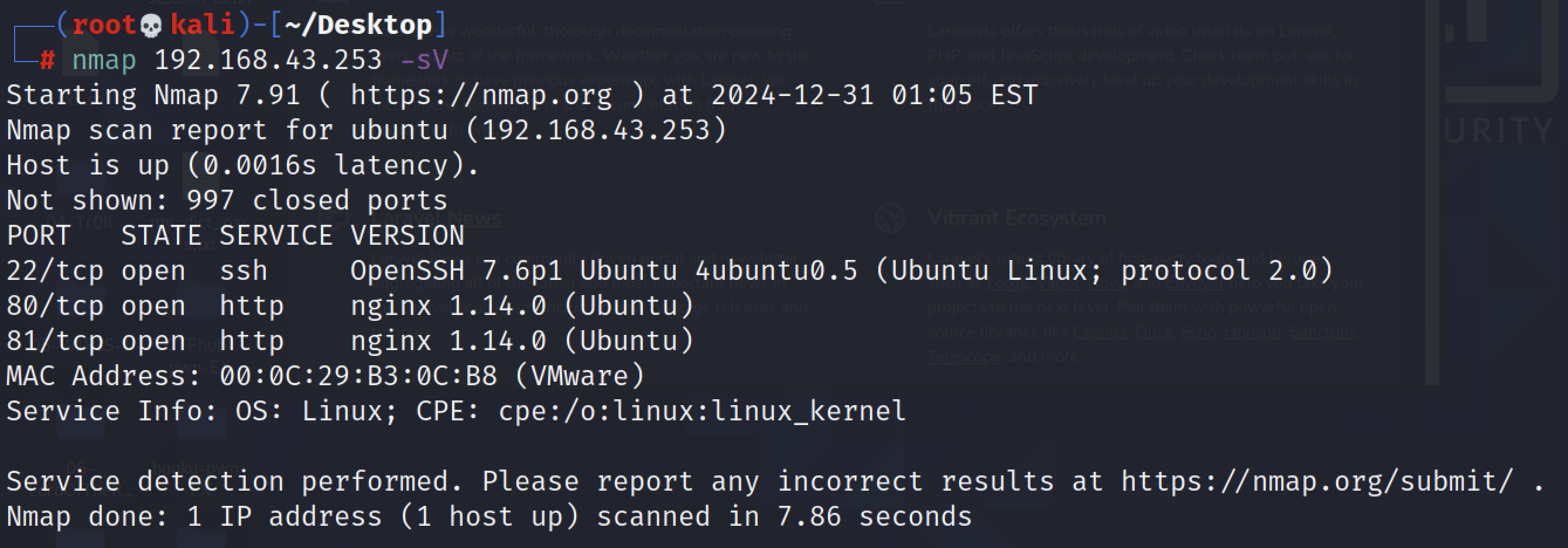Viewport: 1568px width, 548px height.
Task: Click the 22/tcp port entry
Action: (55, 271)
